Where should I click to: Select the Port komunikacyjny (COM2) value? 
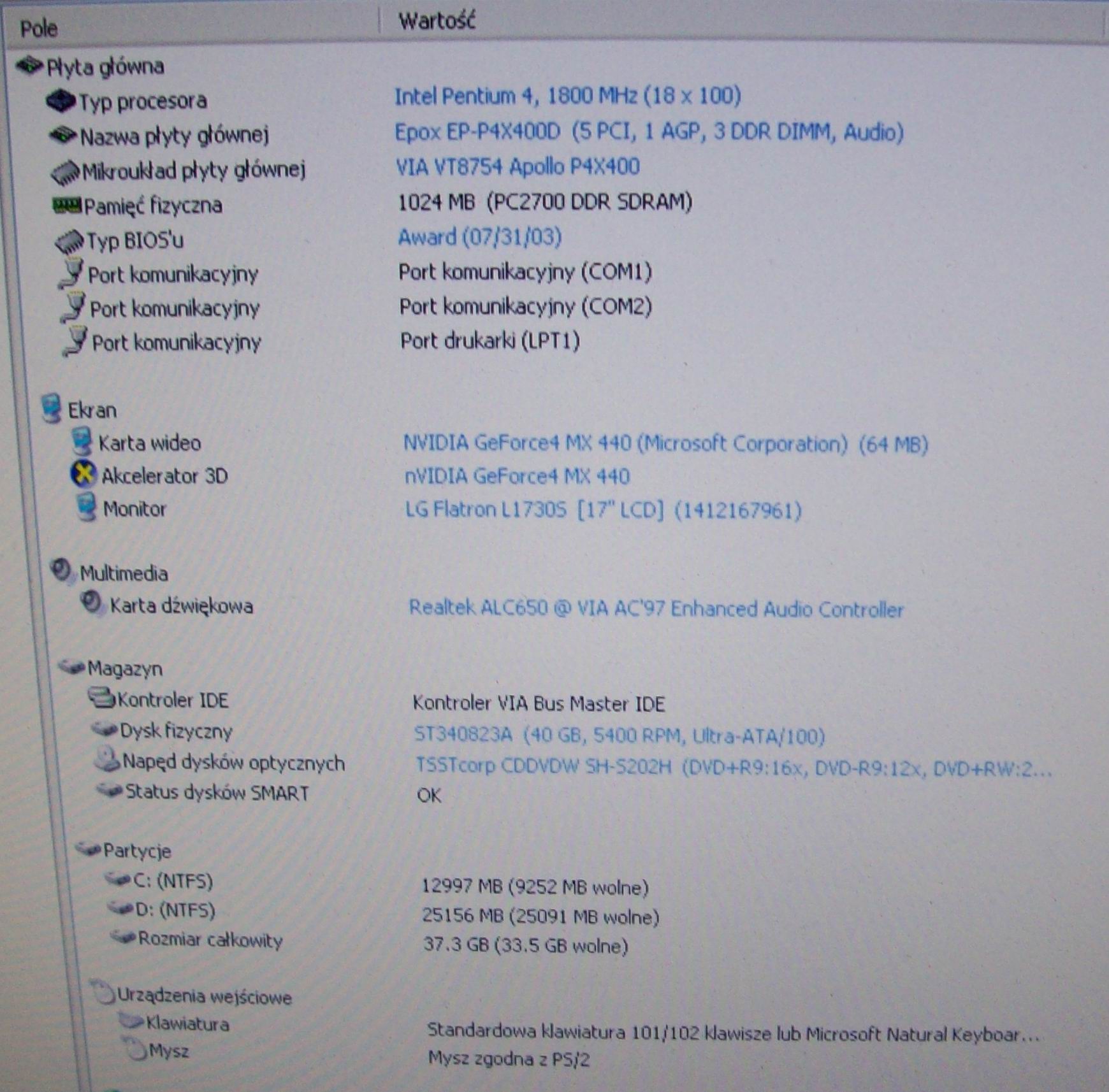click(526, 306)
